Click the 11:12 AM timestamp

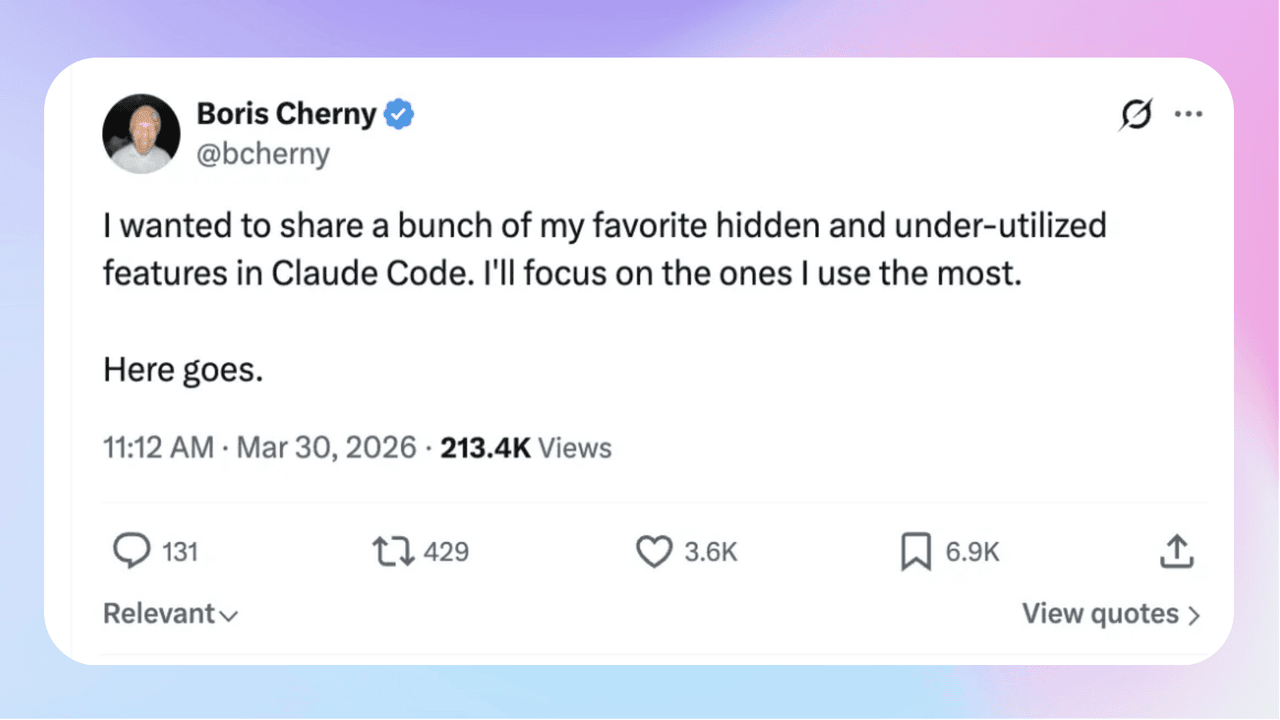158,447
